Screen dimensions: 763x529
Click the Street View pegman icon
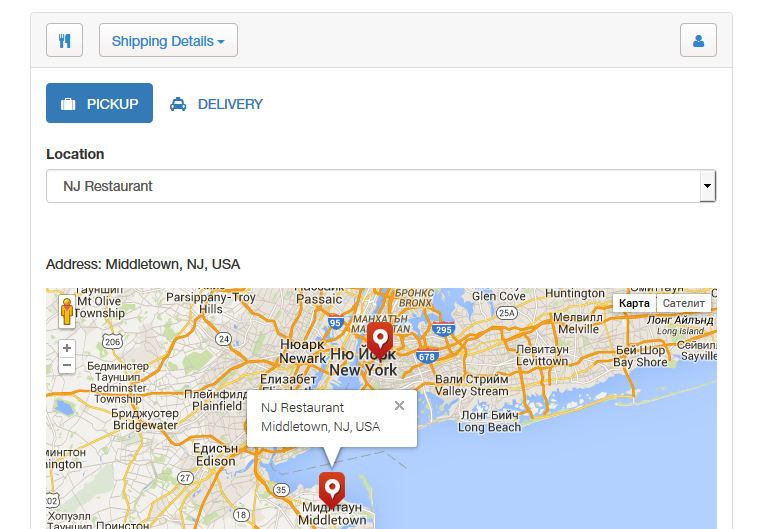click(x=67, y=311)
